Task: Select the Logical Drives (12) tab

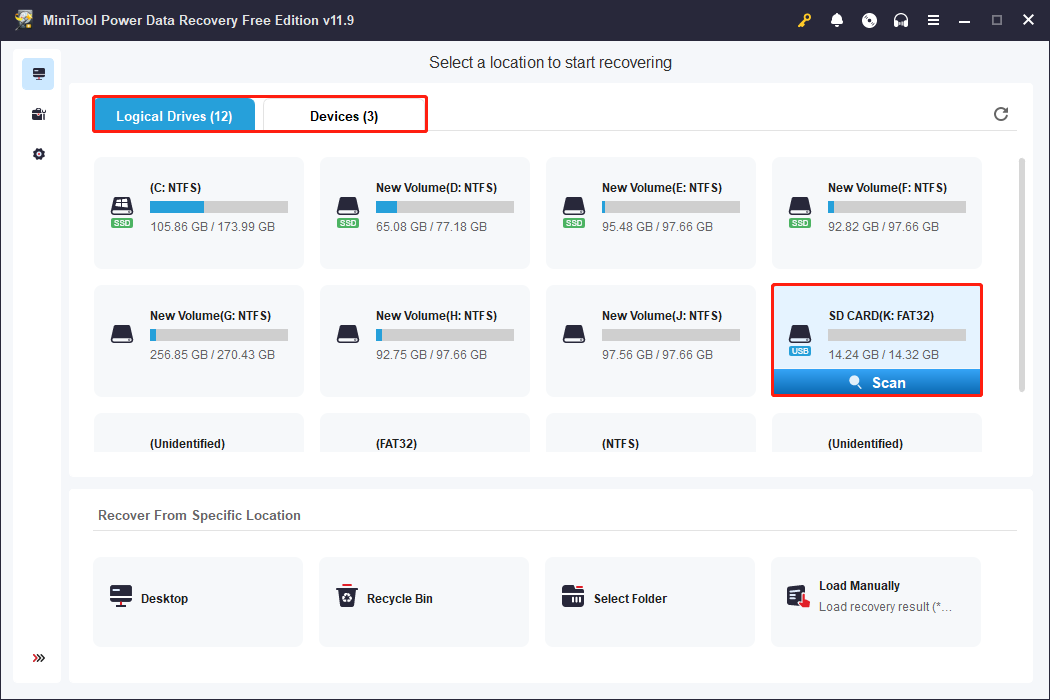Action: [x=174, y=116]
